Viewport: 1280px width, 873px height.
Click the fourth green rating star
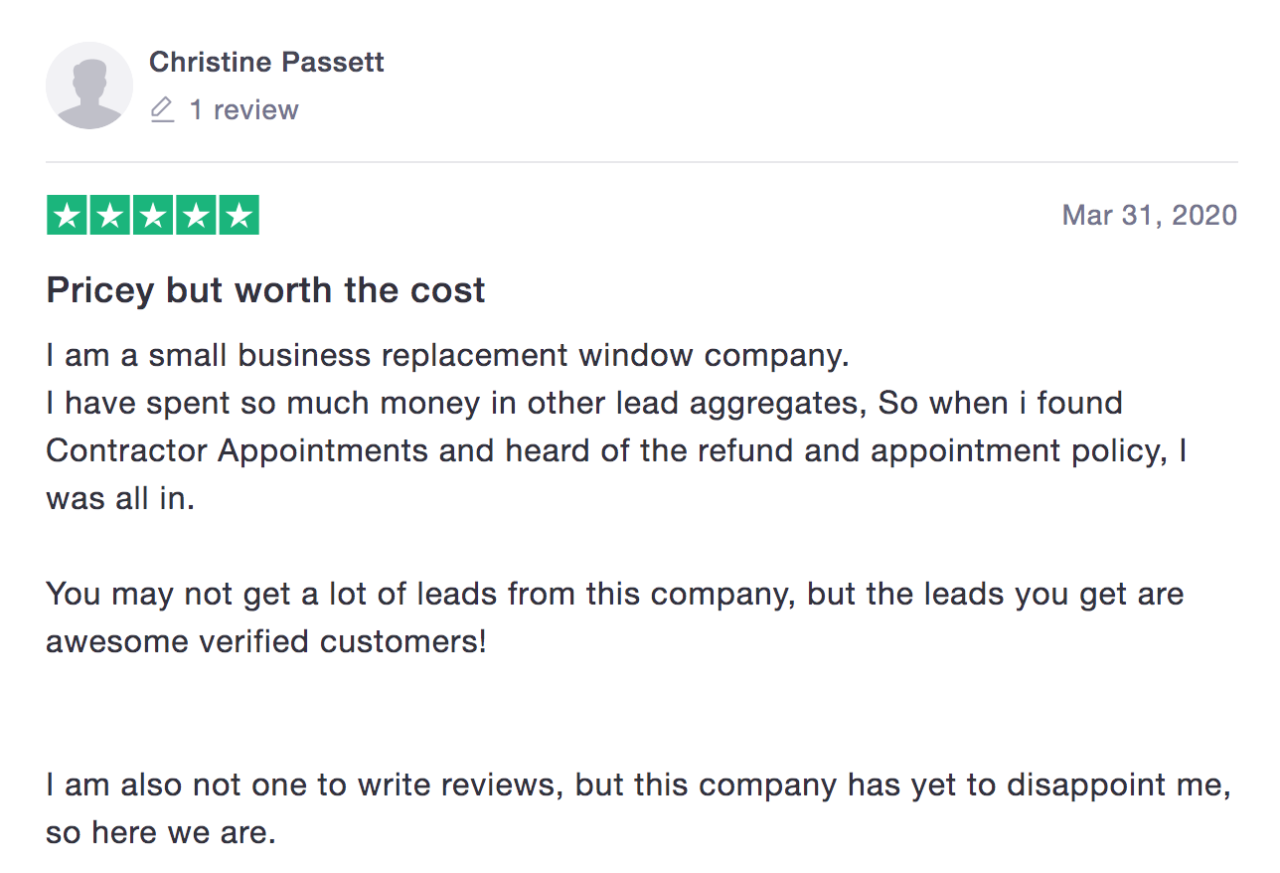coord(196,216)
